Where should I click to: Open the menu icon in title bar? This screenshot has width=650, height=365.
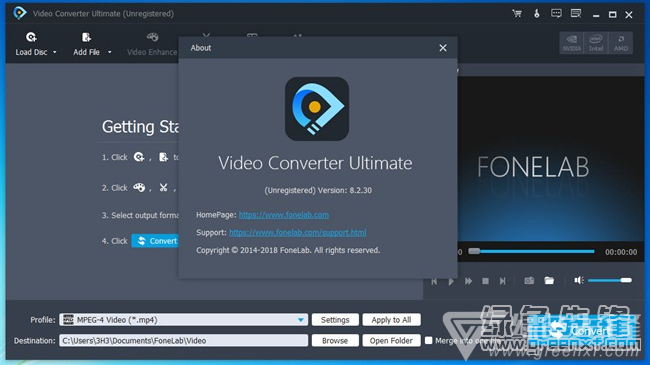(x=576, y=14)
